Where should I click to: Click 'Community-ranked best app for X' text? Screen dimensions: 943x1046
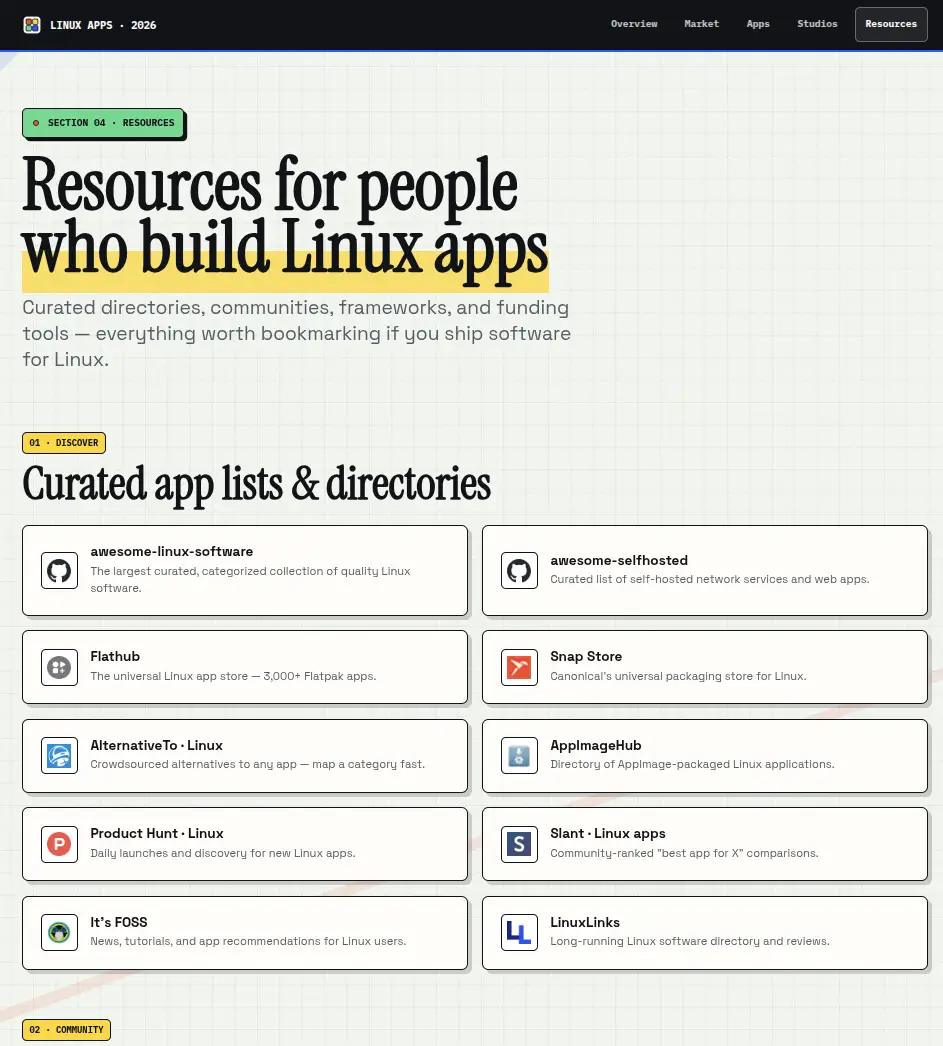(684, 853)
